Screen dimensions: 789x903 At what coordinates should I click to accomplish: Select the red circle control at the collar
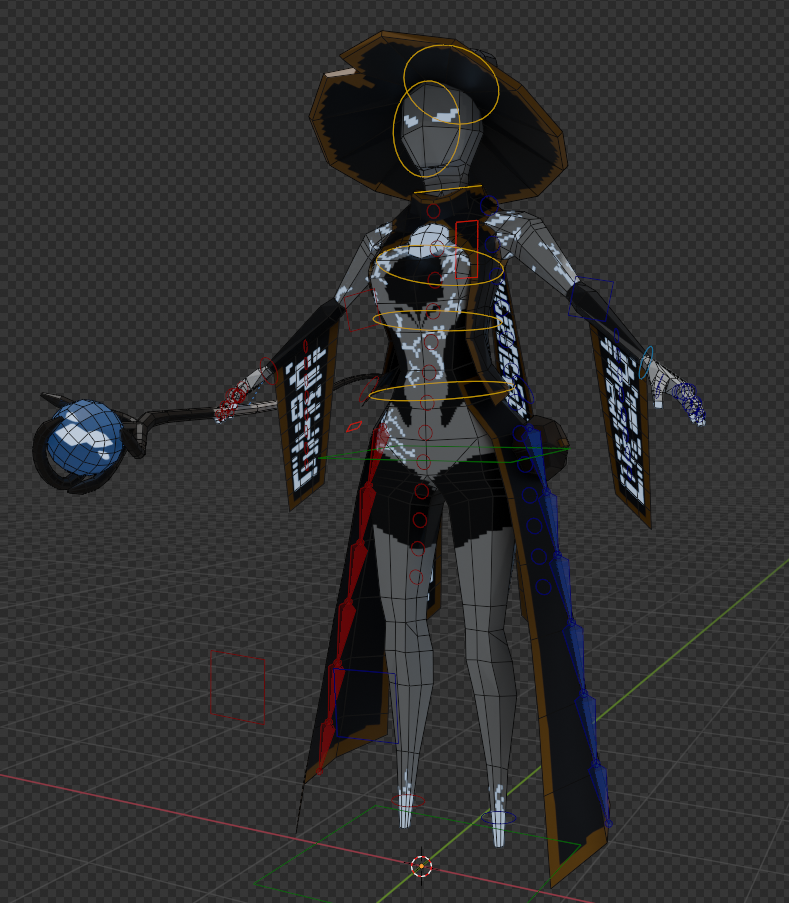(x=434, y=211)
